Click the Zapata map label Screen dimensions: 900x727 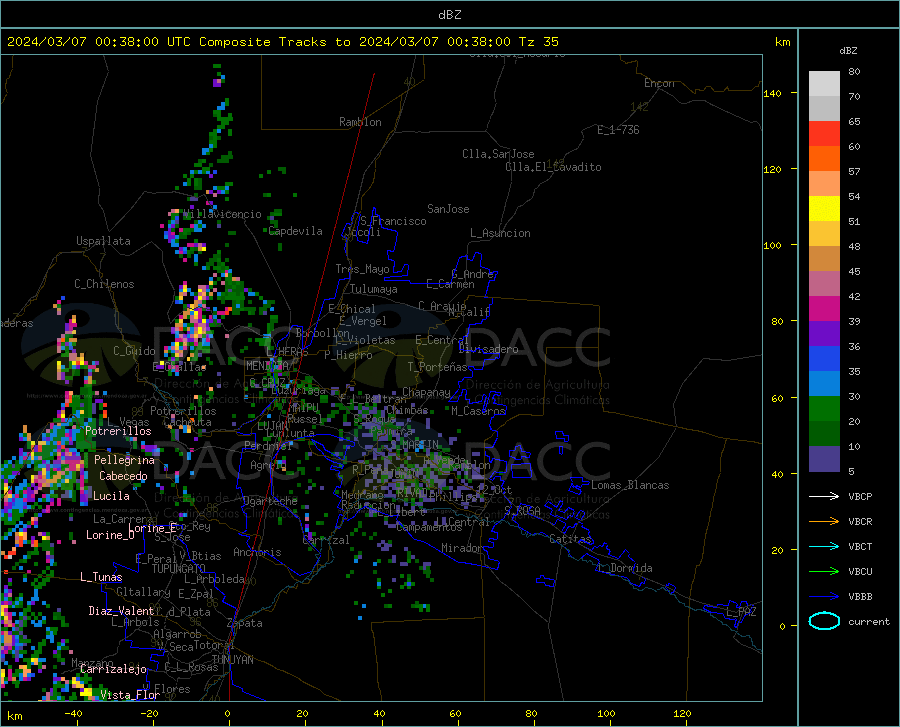coord(245,623)
